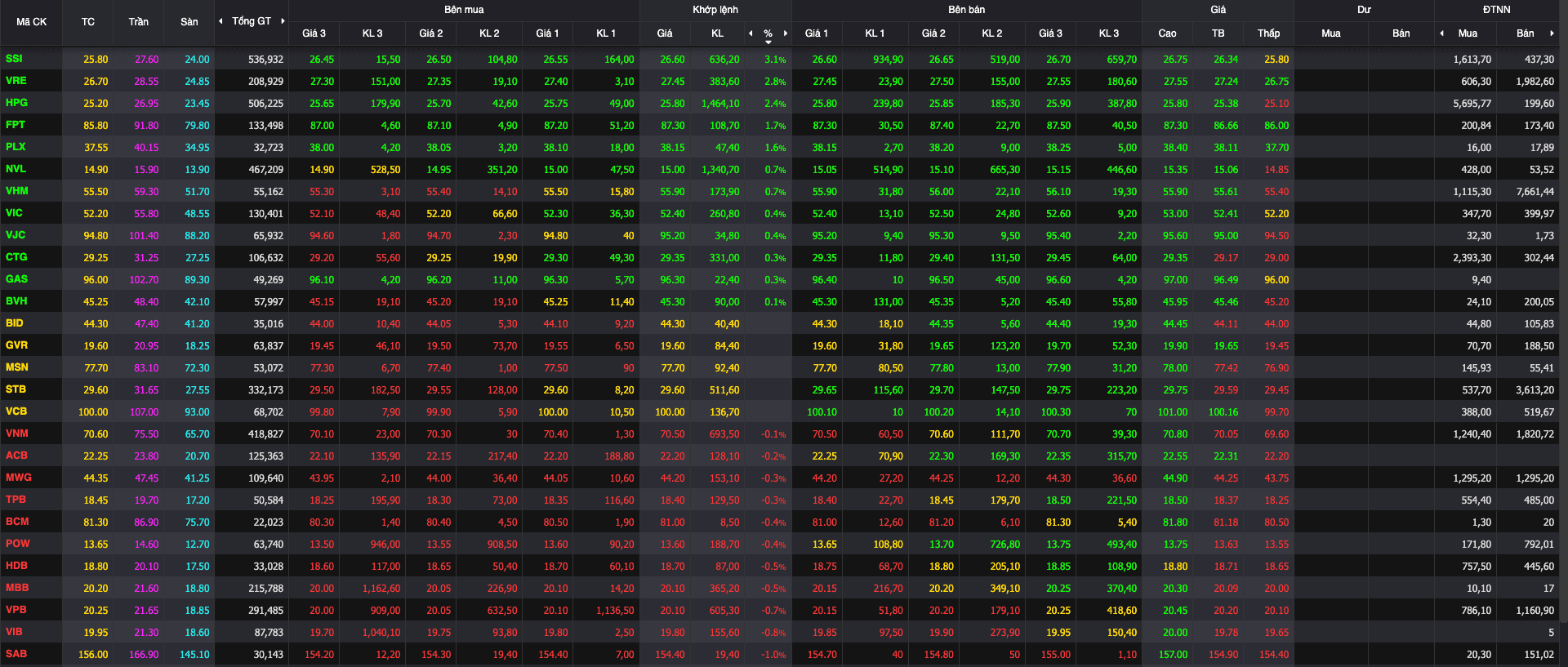Open the VRE stock ticker
The image size is (1568, 667).
pyautogui.click(x=16, y=81)
